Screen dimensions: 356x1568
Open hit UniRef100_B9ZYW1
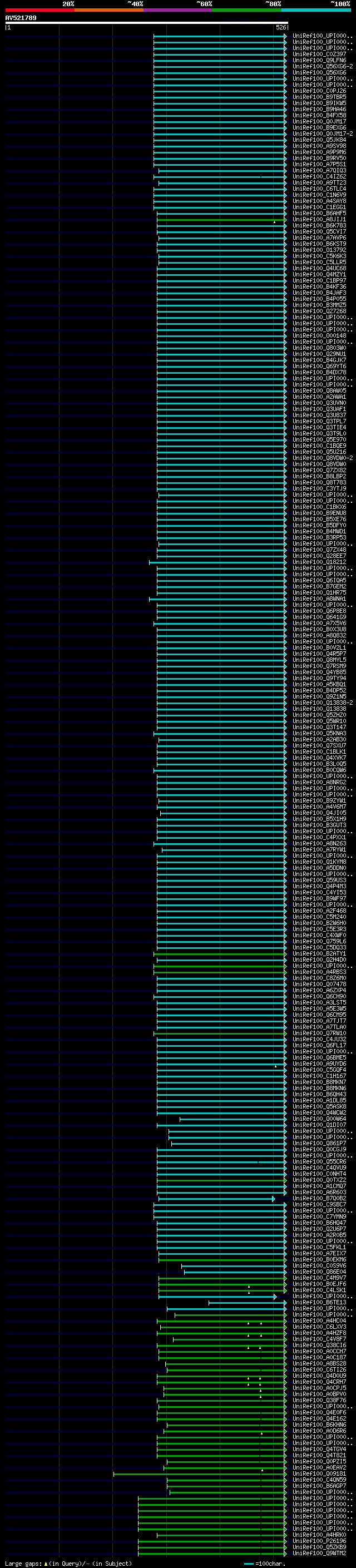point(319,801)
